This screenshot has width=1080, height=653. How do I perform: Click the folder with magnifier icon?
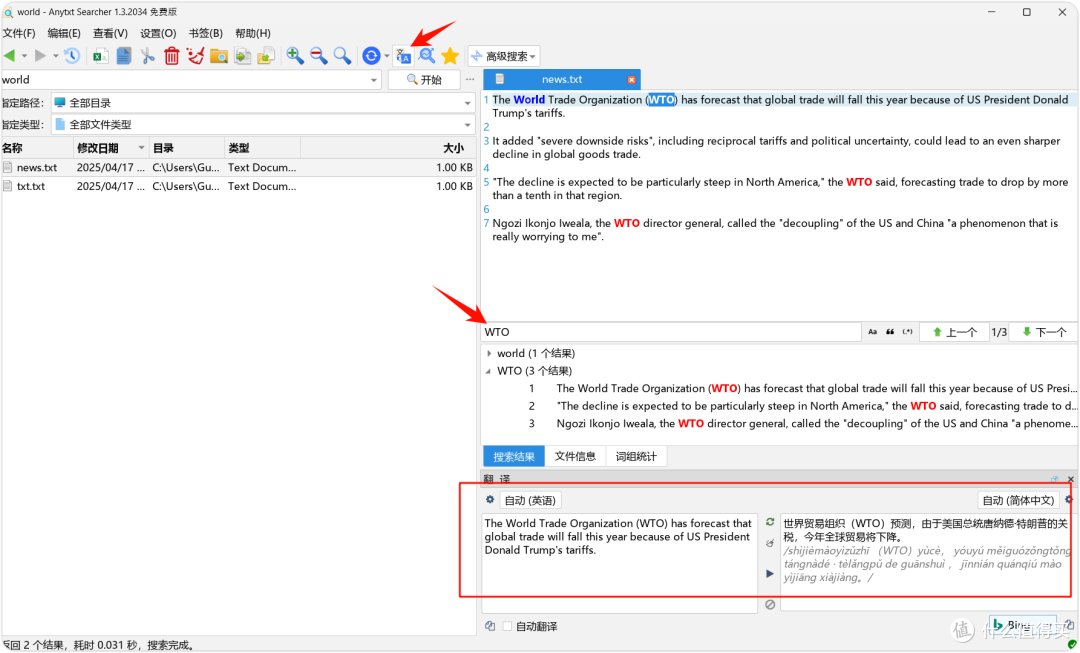click(x=219, y=56)
